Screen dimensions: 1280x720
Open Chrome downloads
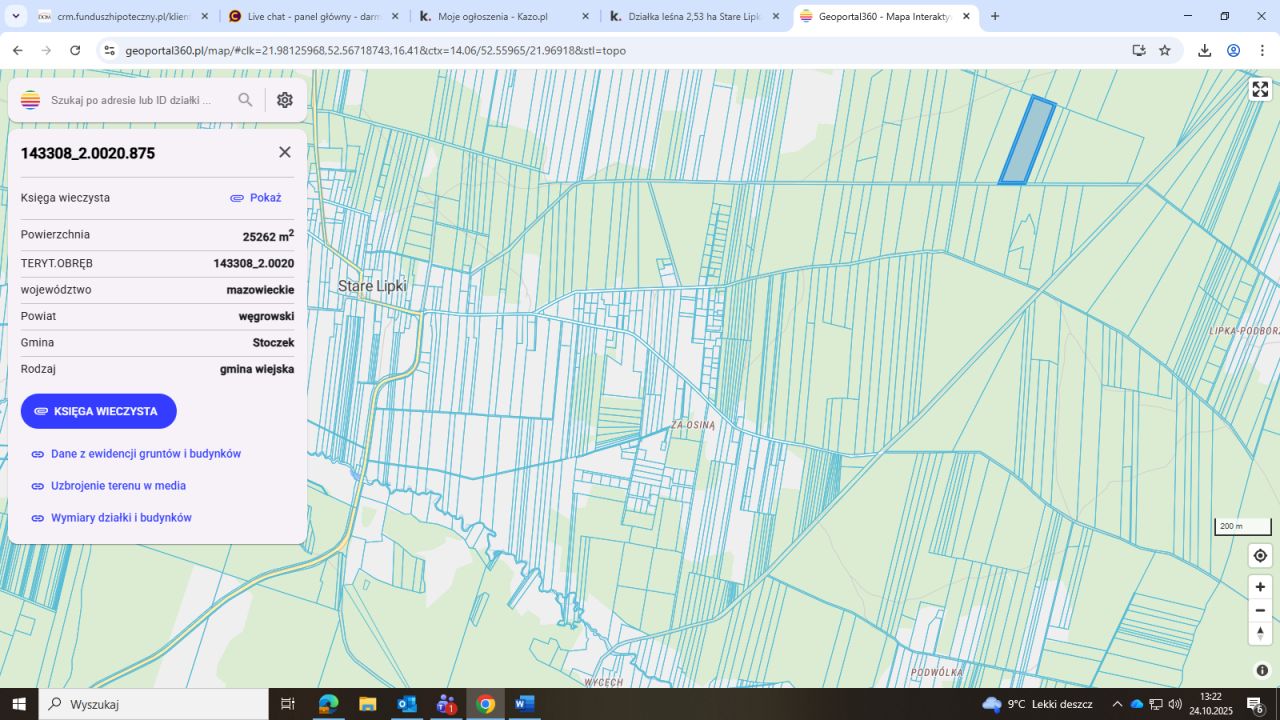click(1204, 50)
